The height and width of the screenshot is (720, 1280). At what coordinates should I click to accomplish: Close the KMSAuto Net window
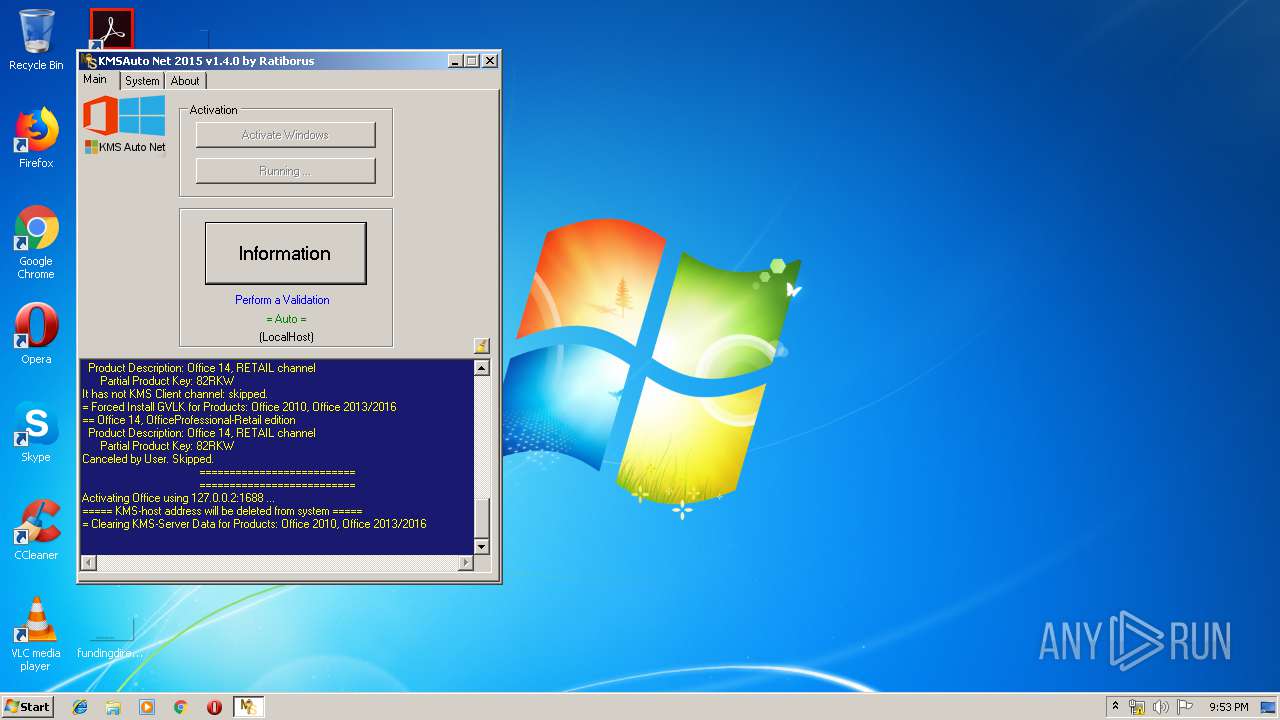coord(490,61)
